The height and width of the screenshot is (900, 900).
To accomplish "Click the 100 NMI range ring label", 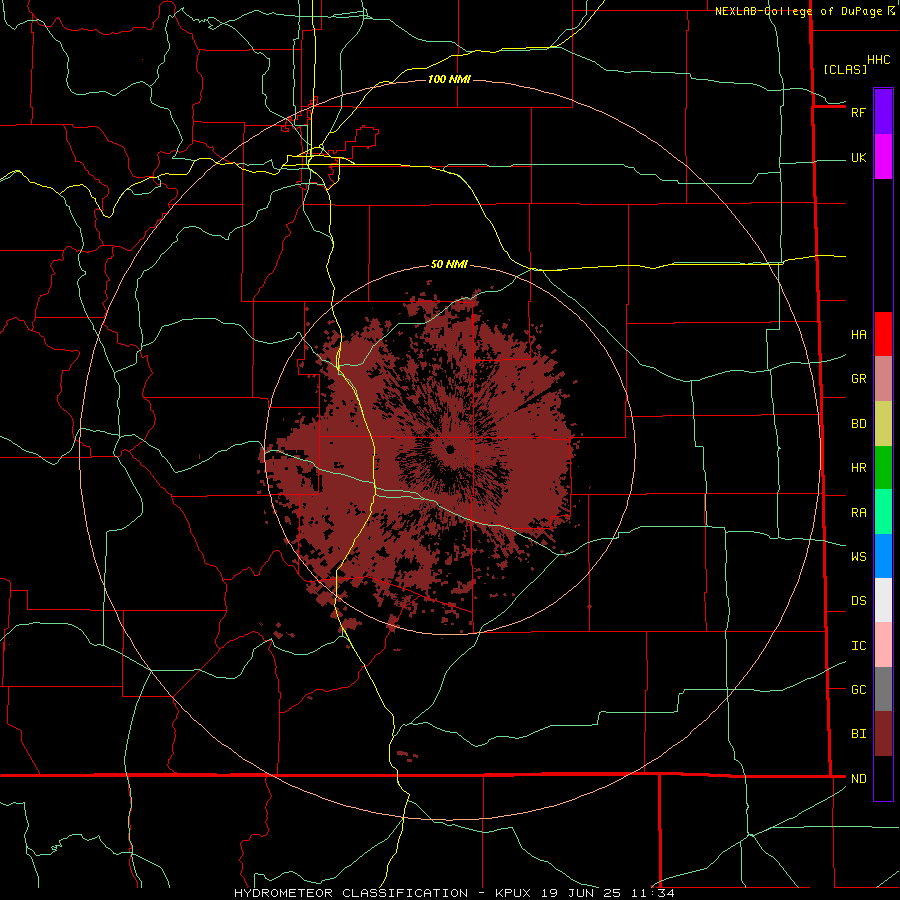I will pos(449,79).
